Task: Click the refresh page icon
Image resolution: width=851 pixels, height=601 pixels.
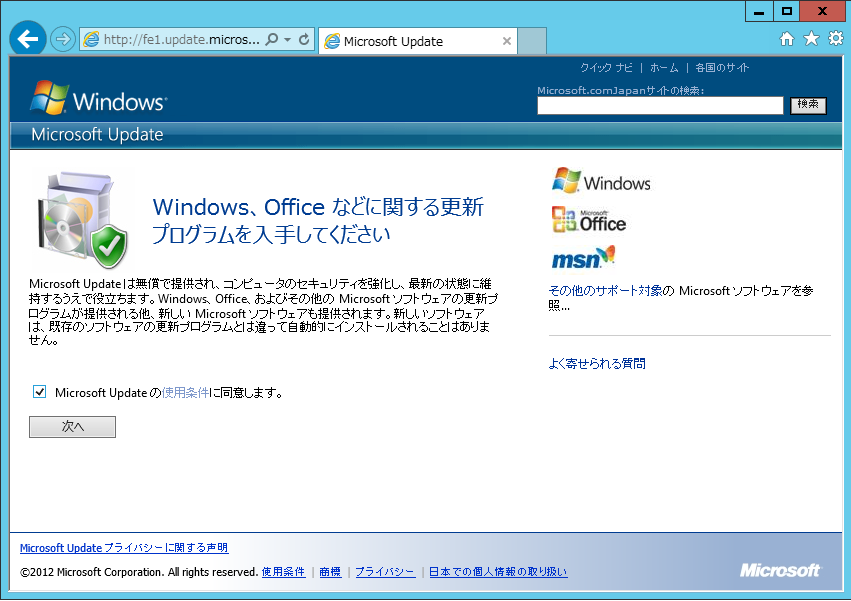Action: (x=304, y=39)
